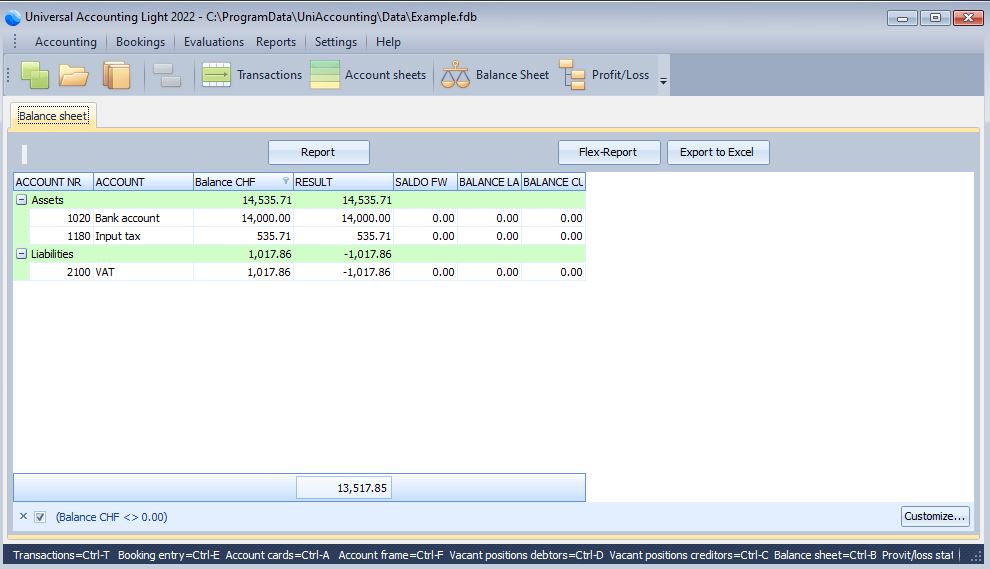Click account number 1180
The image size is (990, 569).
[79, 236]
